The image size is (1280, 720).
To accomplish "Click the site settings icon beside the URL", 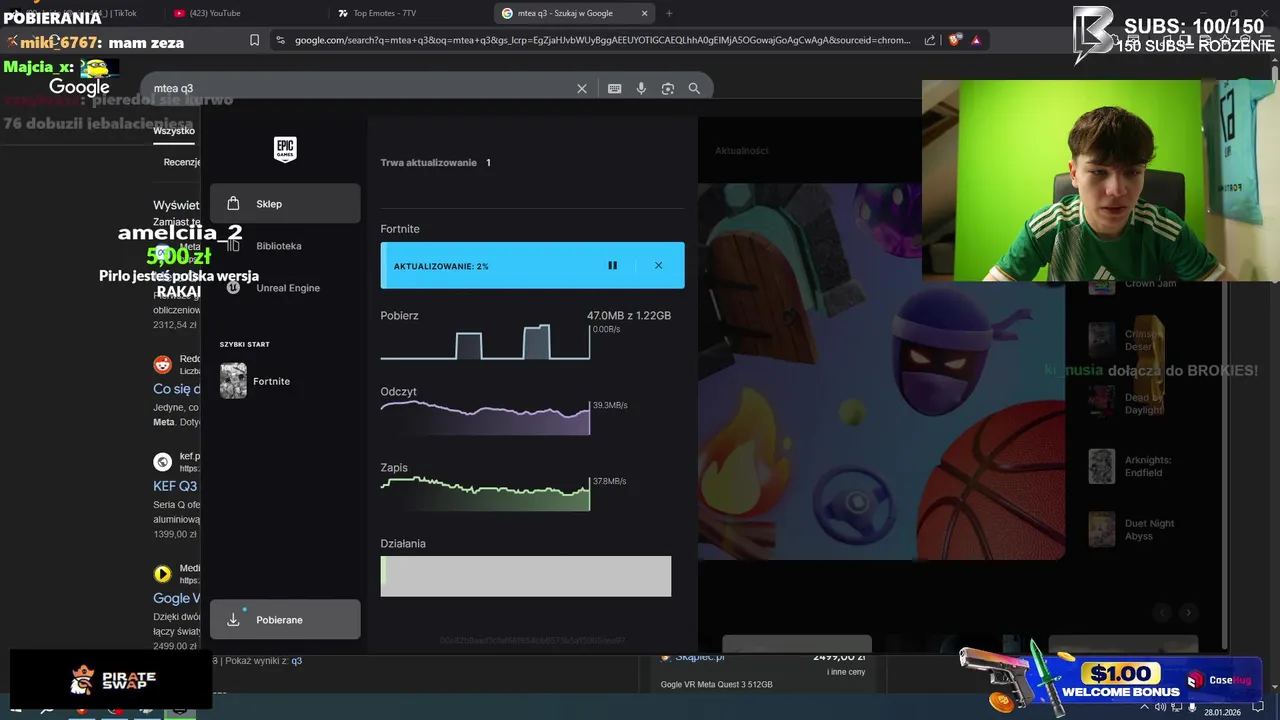I will (280, 40).
